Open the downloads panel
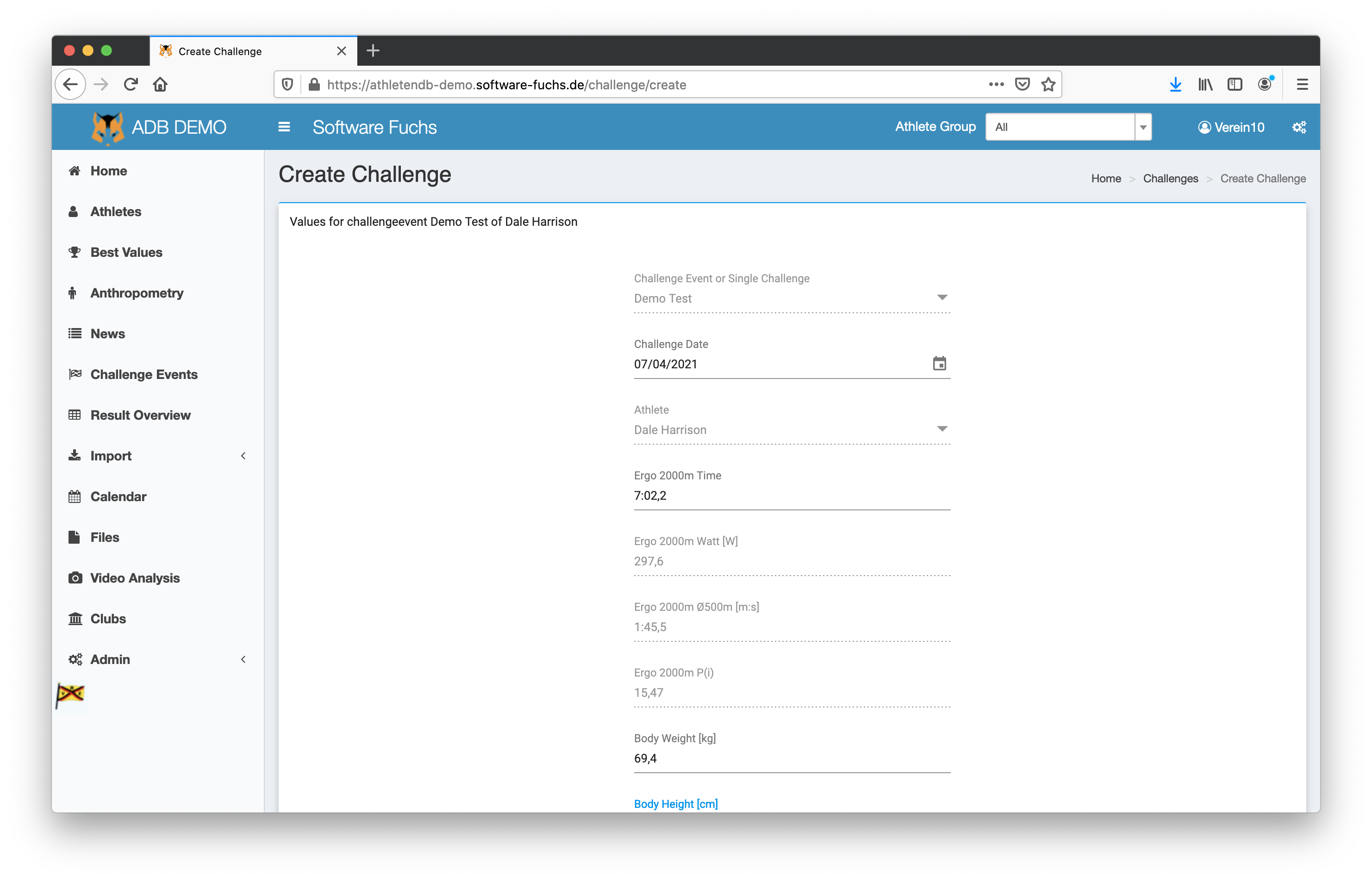 tap(1176, 85)
